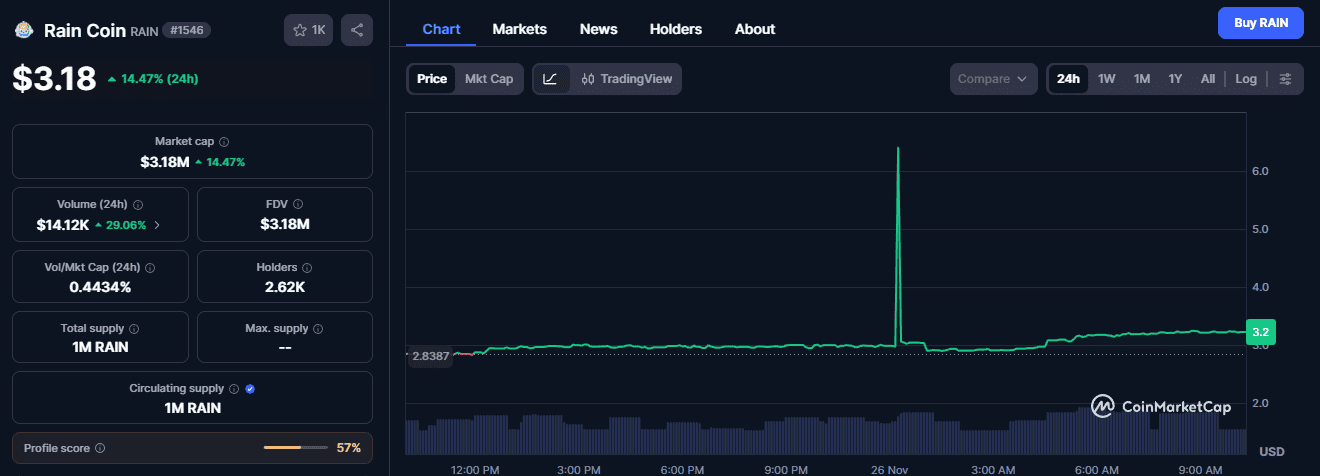
Task: Select the 1Y time range button
Action: click(x=1175, y=79)
